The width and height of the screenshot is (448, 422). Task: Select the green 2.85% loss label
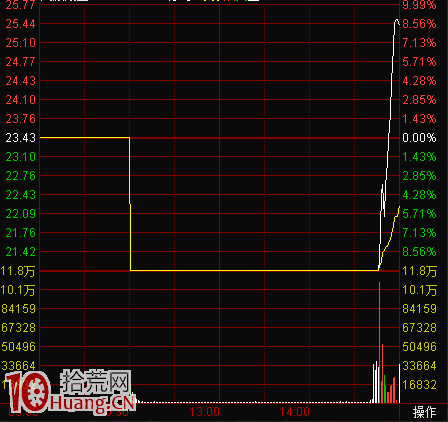tap(419, 176)
